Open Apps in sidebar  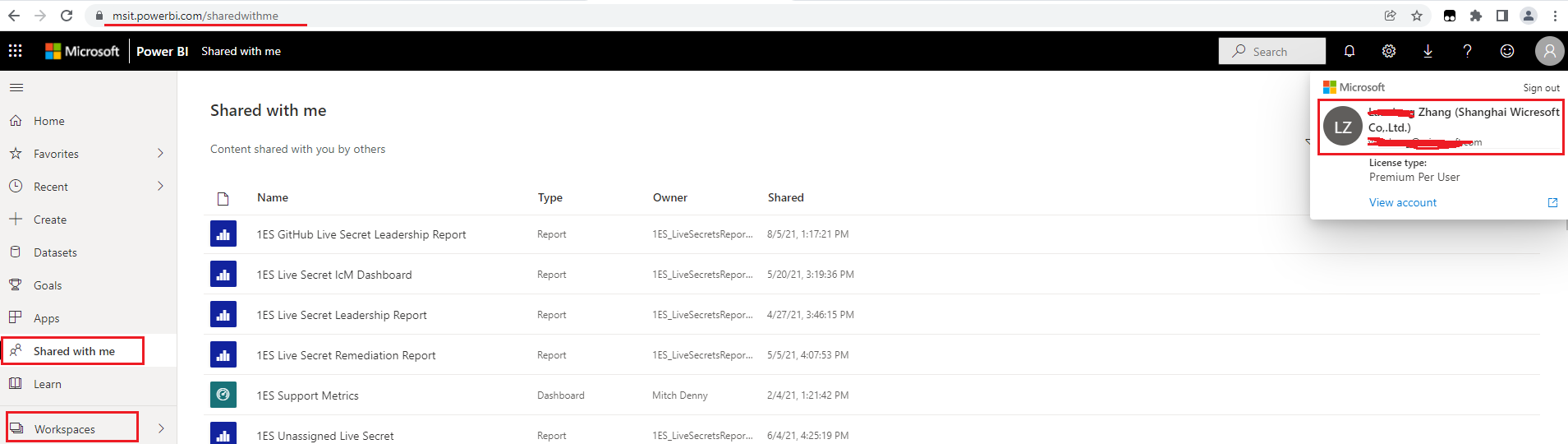[x=88, y=318]
